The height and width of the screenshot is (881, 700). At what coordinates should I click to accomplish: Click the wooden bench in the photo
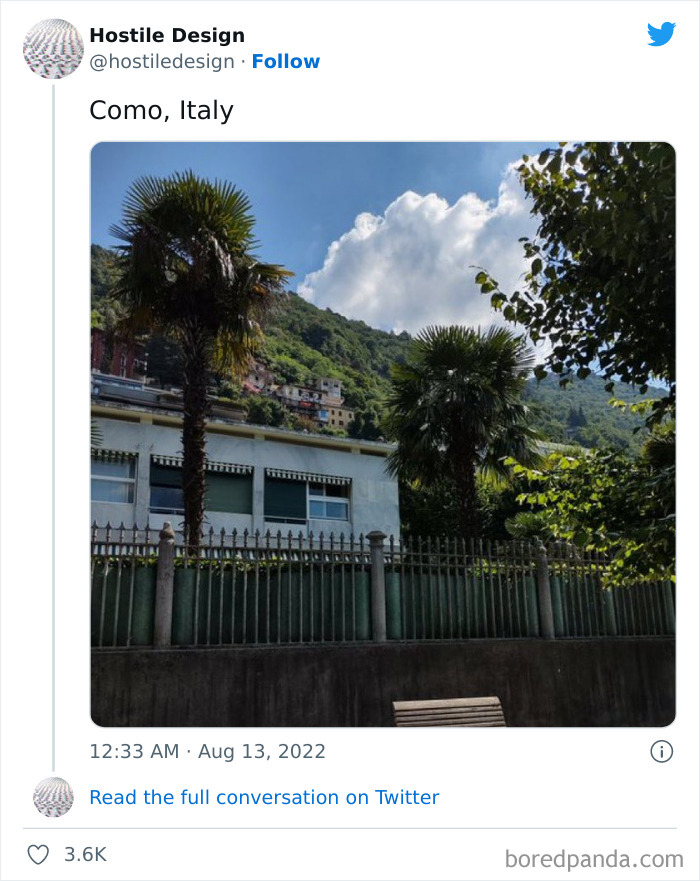coord(449,711)
